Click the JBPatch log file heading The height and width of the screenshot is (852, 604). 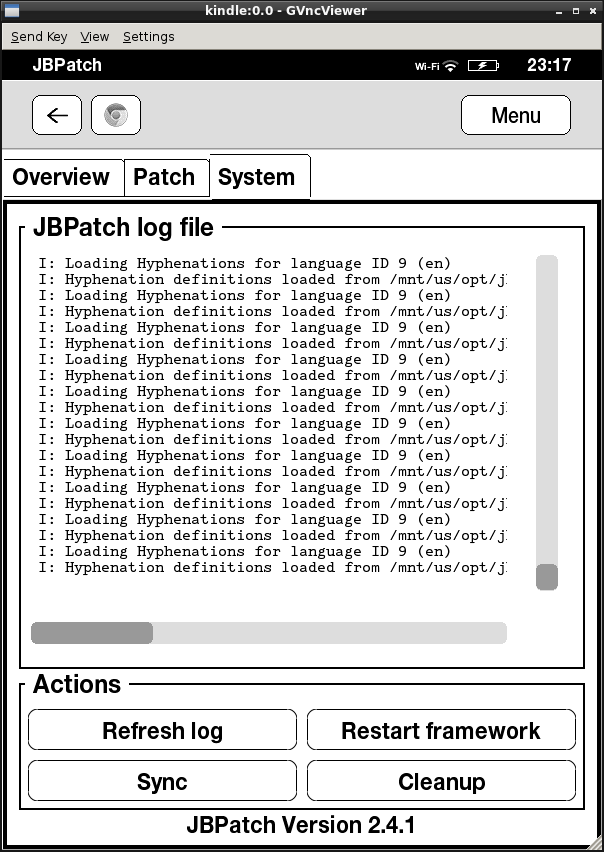click(123, 227)
